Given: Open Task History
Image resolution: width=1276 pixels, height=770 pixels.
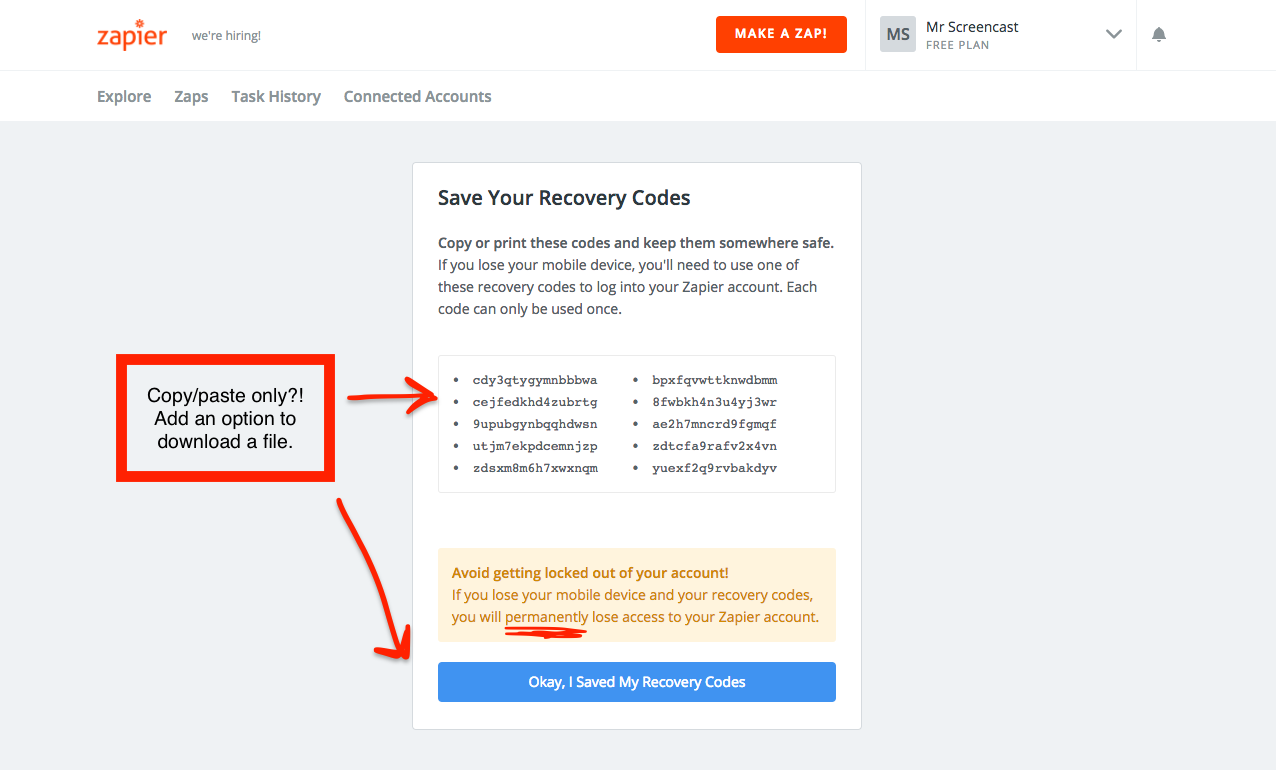Looking at the screenshot, I should 276,96.
